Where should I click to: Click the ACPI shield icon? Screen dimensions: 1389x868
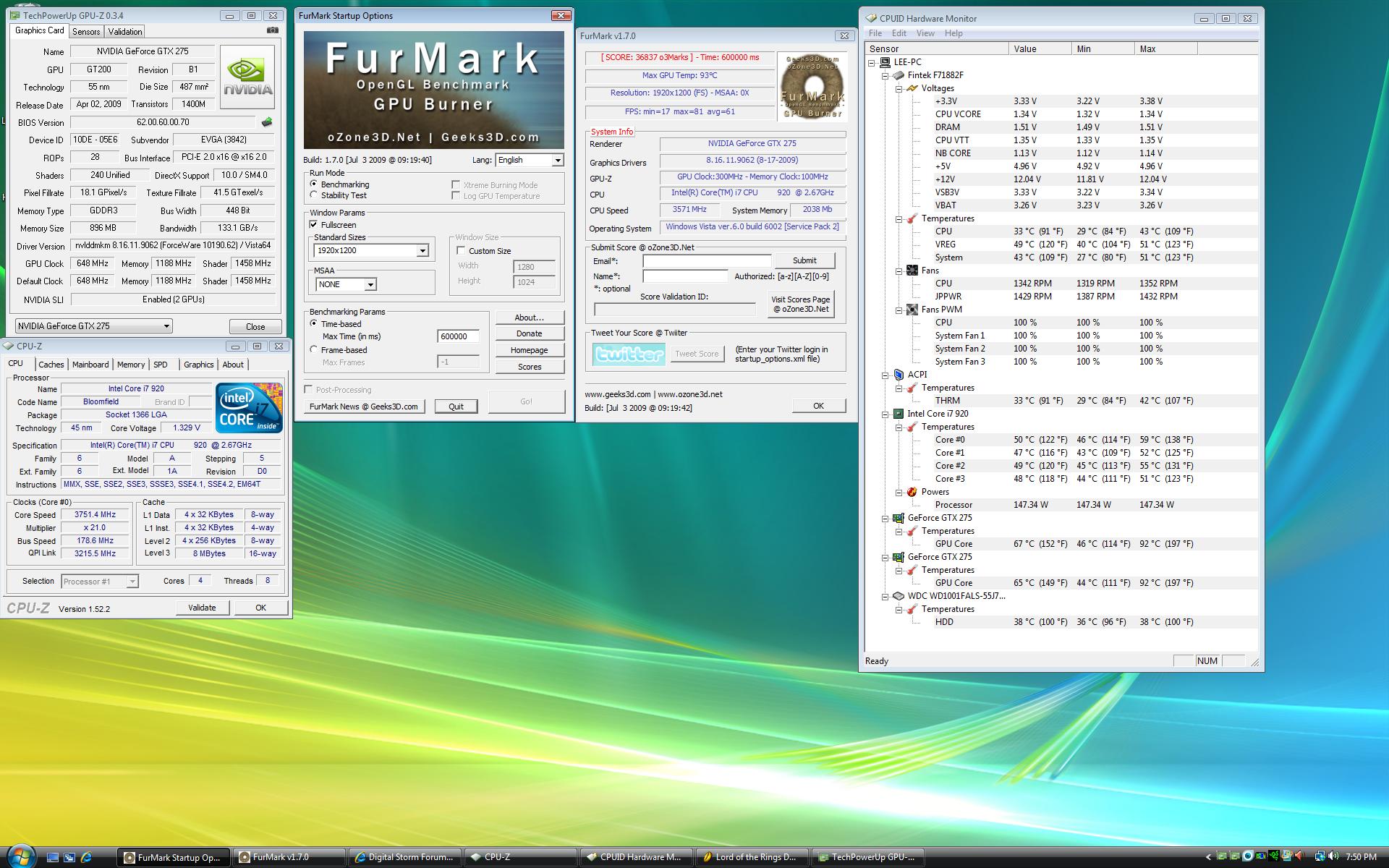[x=899, y=375]
